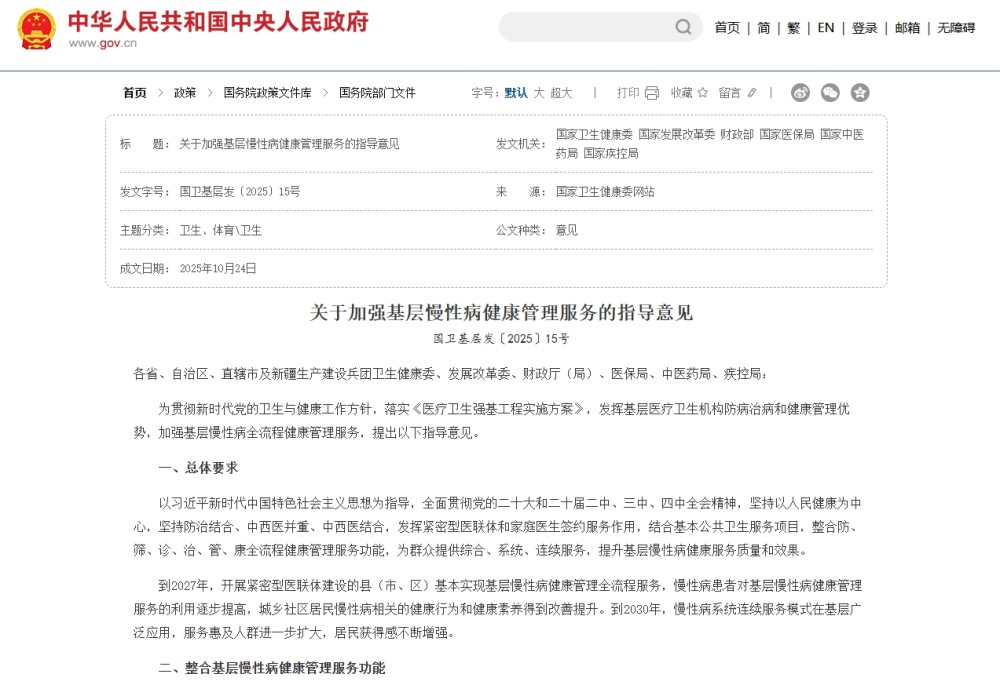The image size is (1000, 685).
Task: Open the EN English version
Action: (826, 28)
